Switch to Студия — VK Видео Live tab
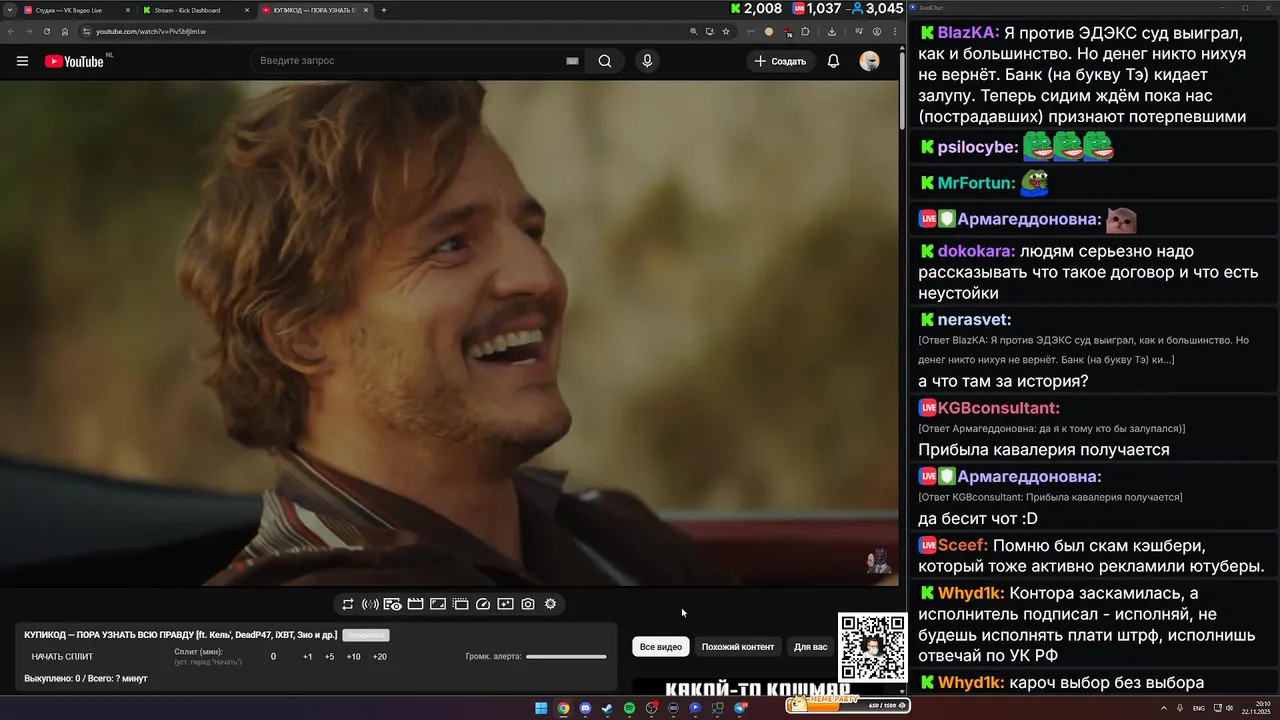Viewport: 1280px width, 720px height. (x=76, y=10)
